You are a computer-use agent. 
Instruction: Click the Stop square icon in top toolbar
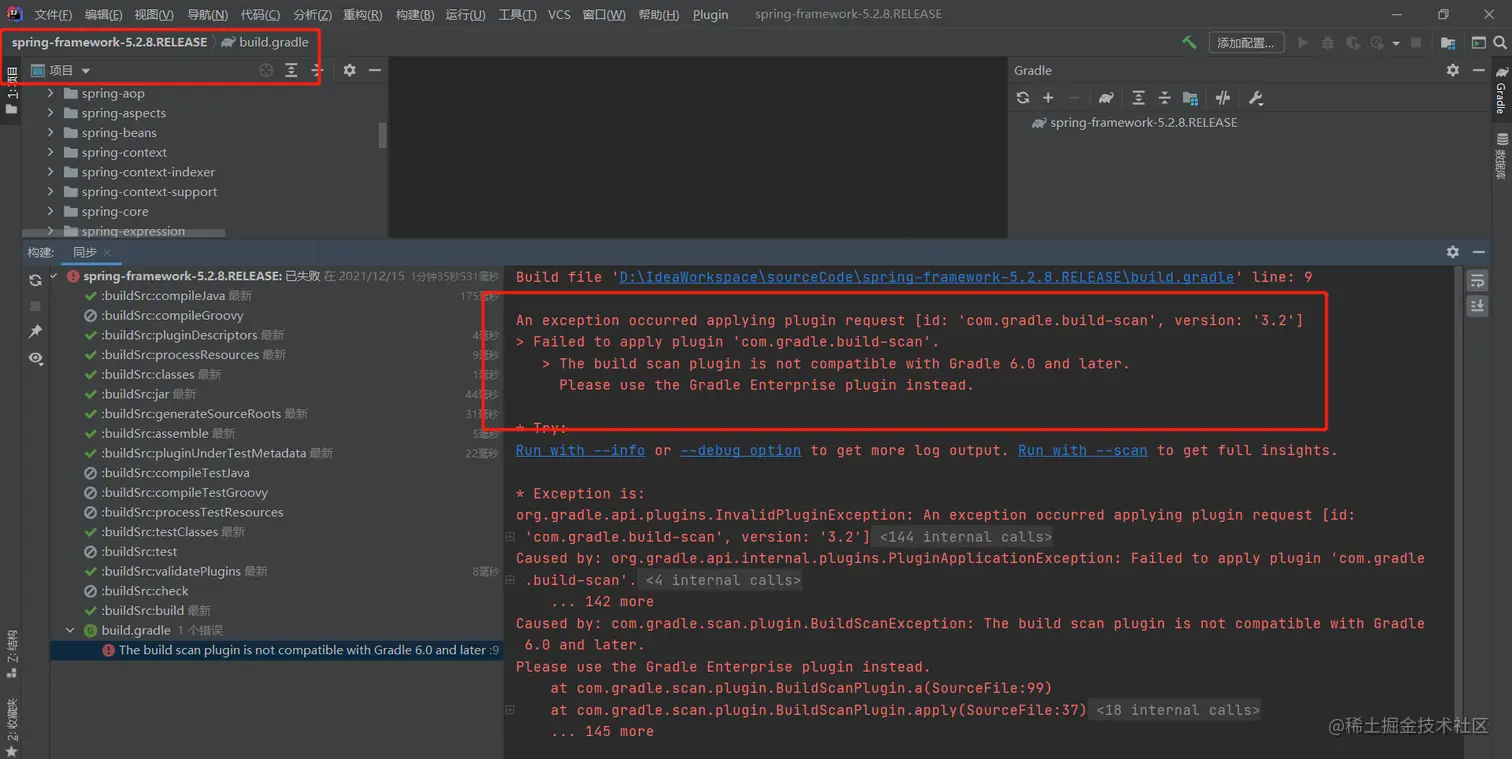tap(1416, 43)
